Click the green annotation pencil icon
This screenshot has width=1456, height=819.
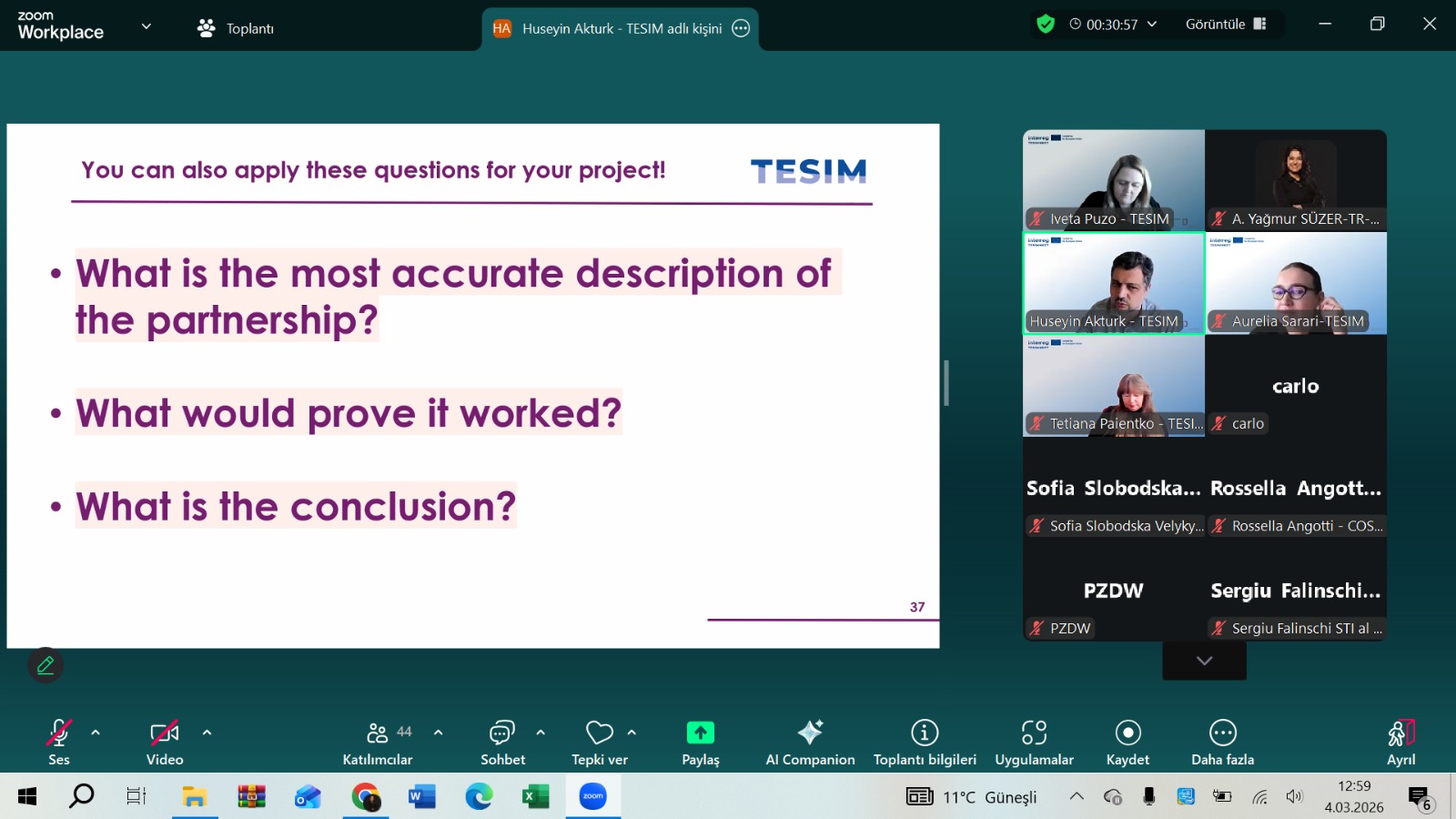[45, 665]
